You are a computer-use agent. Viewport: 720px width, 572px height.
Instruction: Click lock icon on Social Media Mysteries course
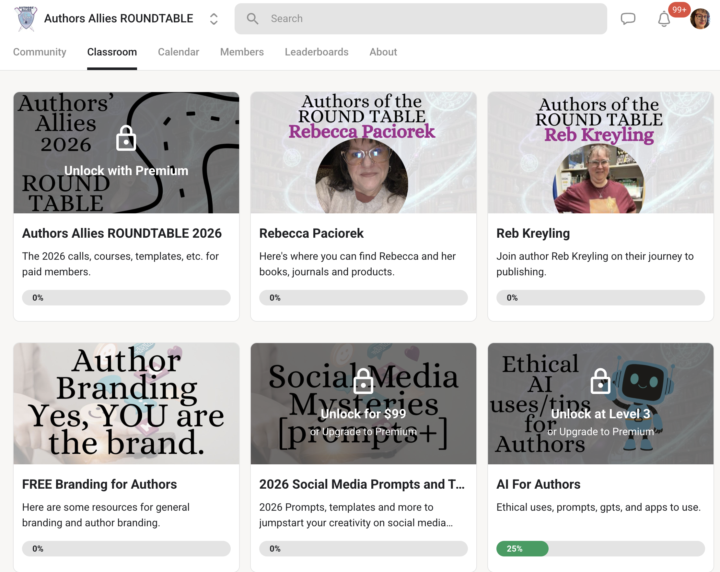(x=363, y=381)
